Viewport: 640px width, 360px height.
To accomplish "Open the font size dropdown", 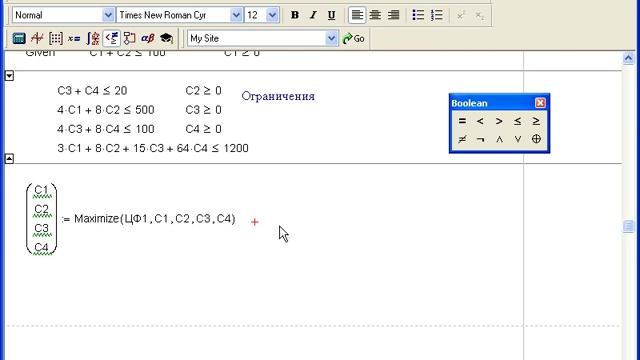I will (272, 15).
